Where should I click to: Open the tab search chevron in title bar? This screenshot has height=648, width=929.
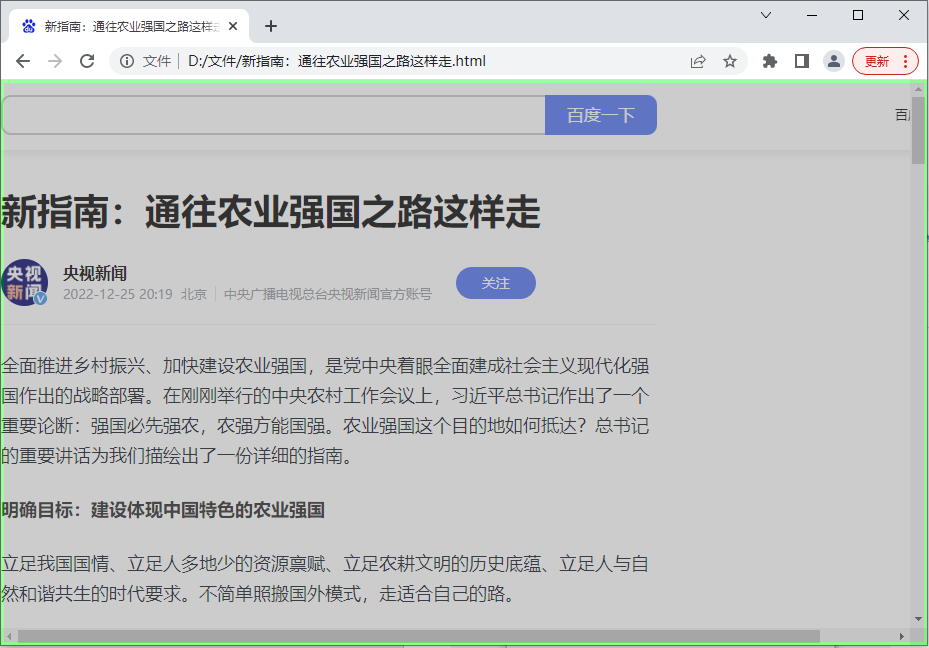click(765, 15)
